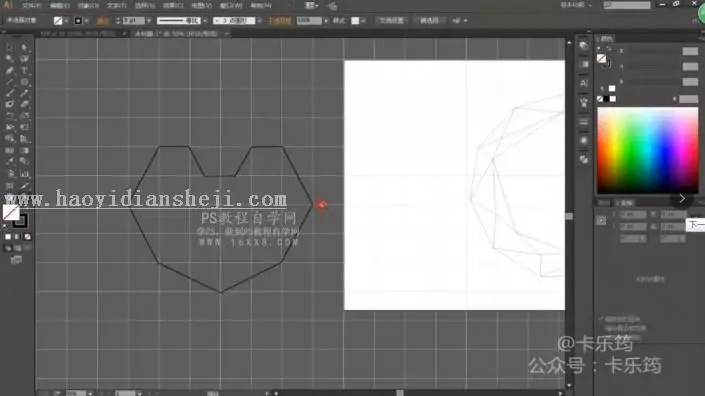Select the Width tool
The height and width of the screenshot is (396, 705).
(9, 127)
